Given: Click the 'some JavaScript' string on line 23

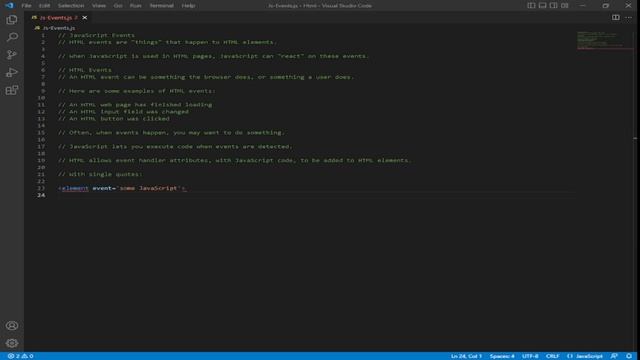Looking at the screenshot, I should [149, 188].
